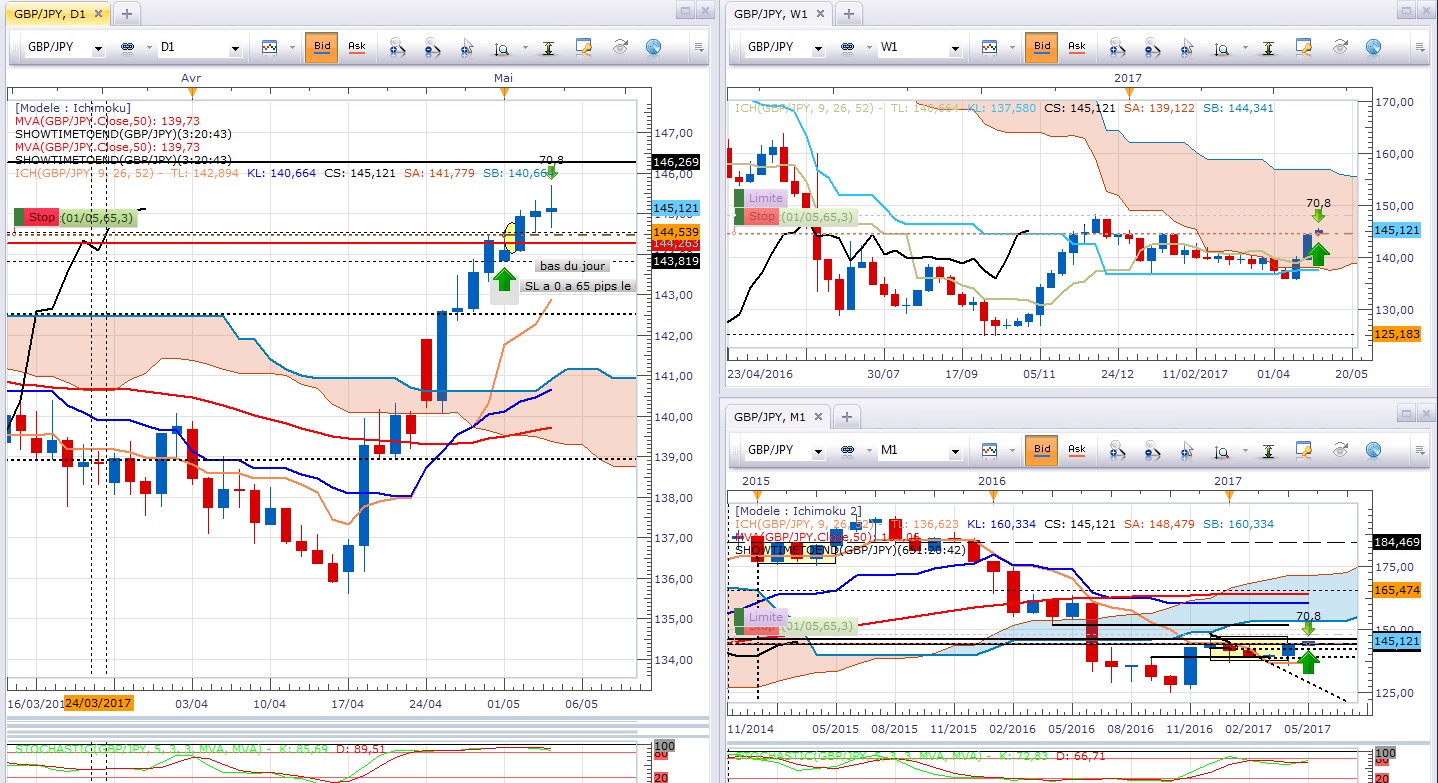Image resolution: width=1438 pixels, height=783 pixels.
Task: Open chart properties icon in M1 chart
Action: (1304, 451)
